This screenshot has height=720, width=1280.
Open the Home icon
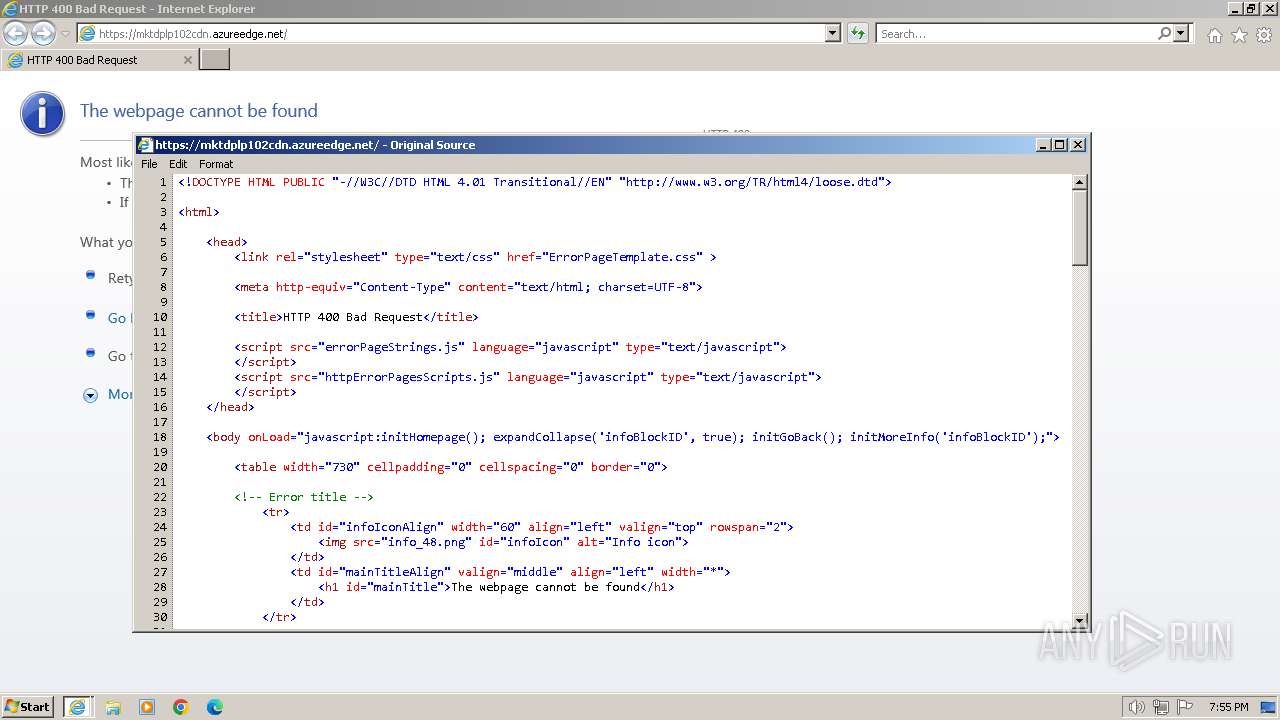click(1214, 35)
